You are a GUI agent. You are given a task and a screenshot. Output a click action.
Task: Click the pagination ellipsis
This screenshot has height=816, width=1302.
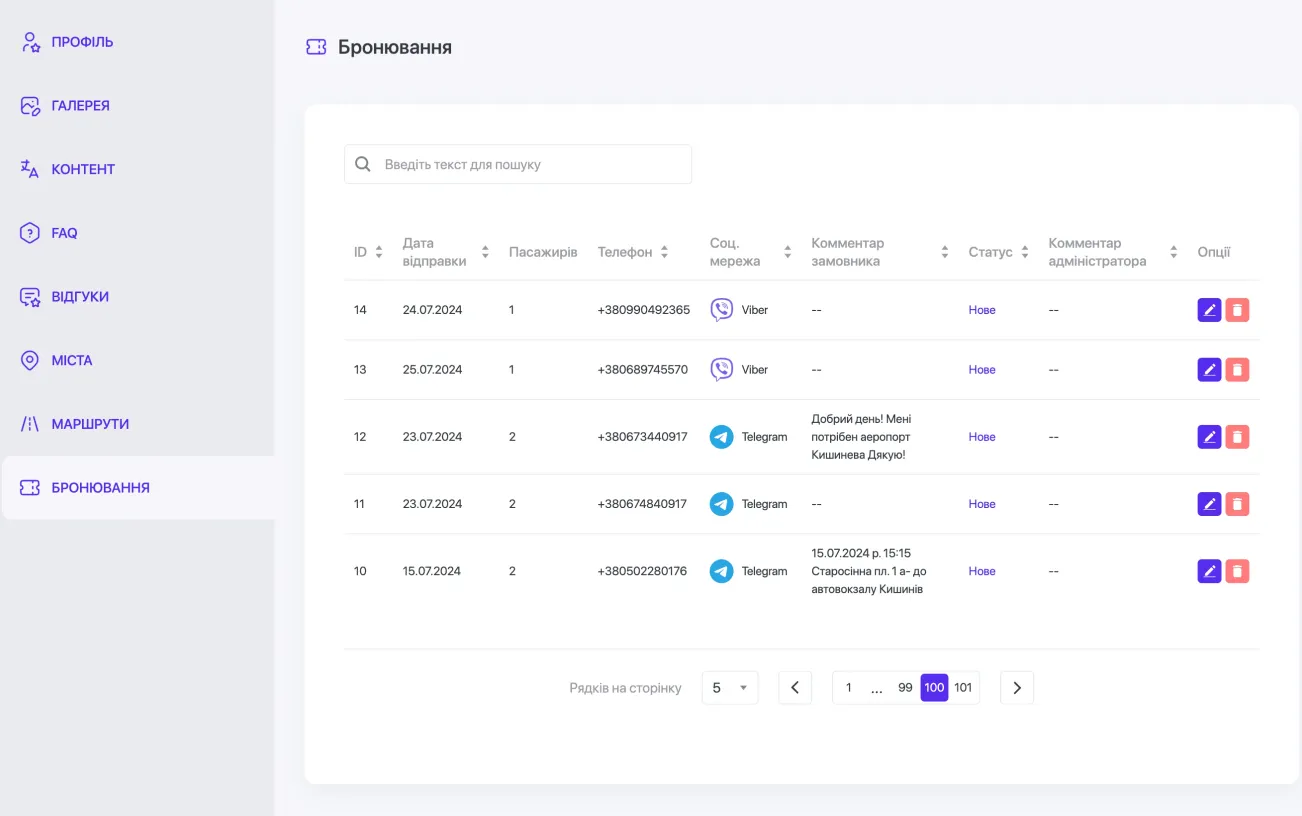click(x=877, y=688)
